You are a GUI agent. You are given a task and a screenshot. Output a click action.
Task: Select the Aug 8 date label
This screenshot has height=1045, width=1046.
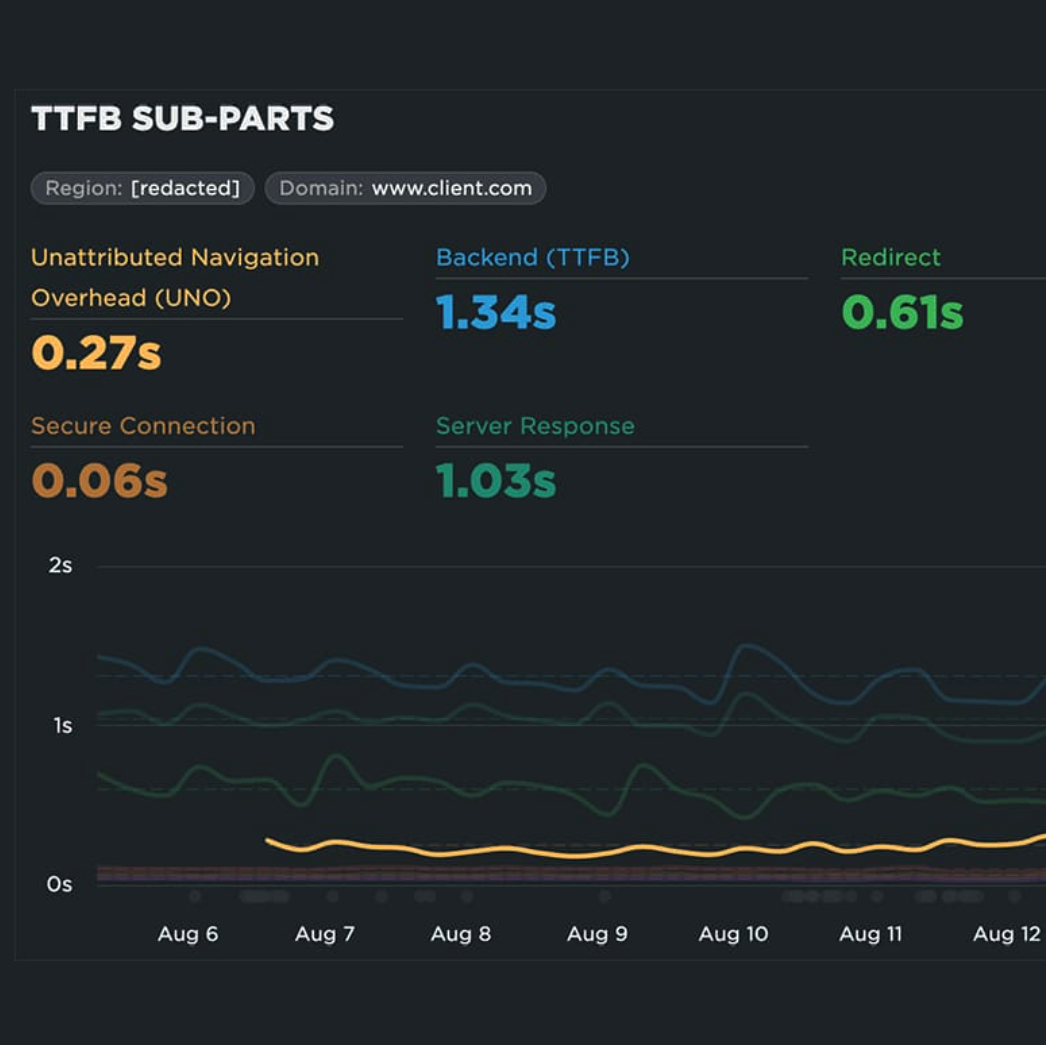click(x=461, y=934)
